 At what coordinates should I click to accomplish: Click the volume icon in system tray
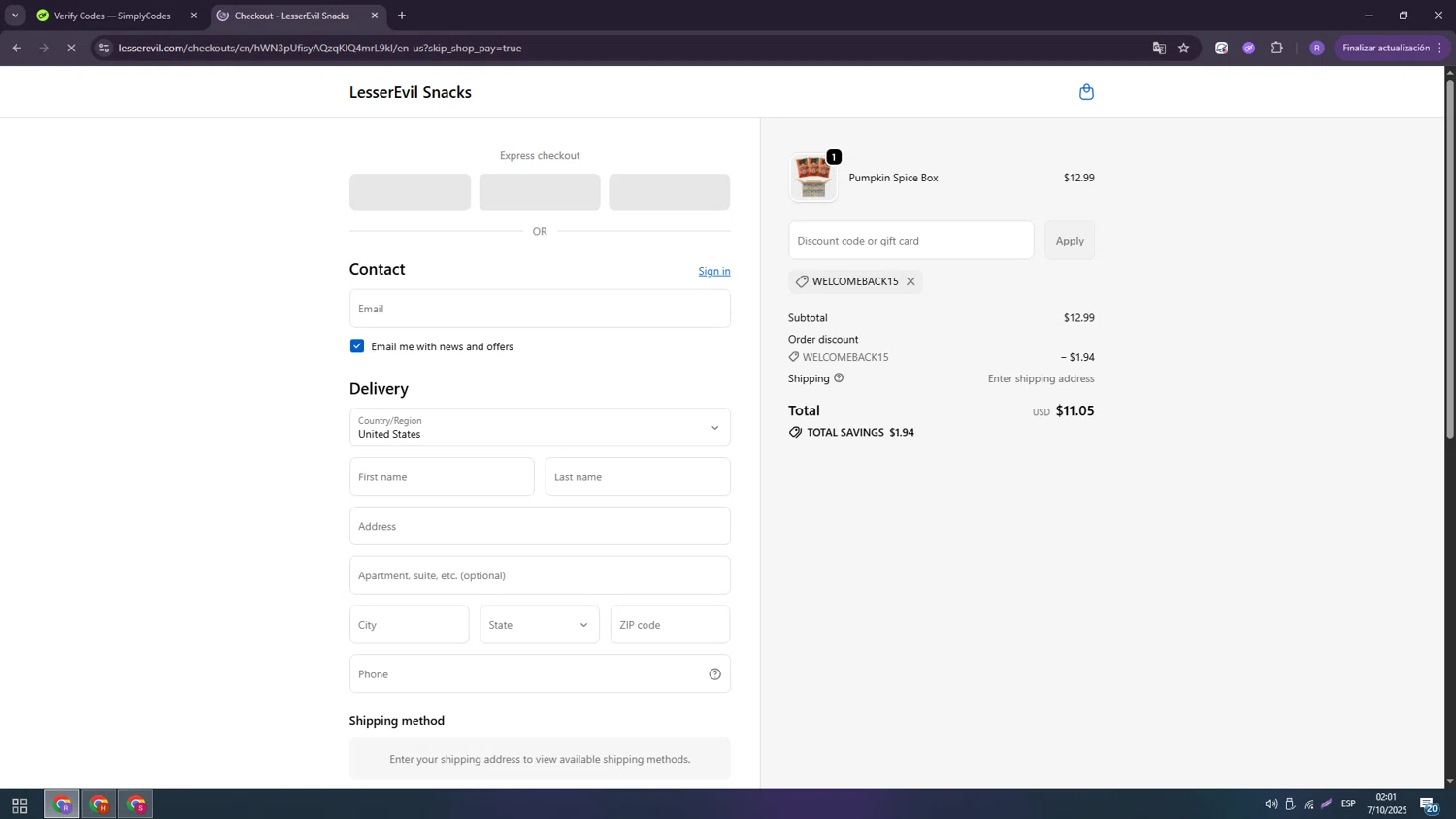[1271, 803]
